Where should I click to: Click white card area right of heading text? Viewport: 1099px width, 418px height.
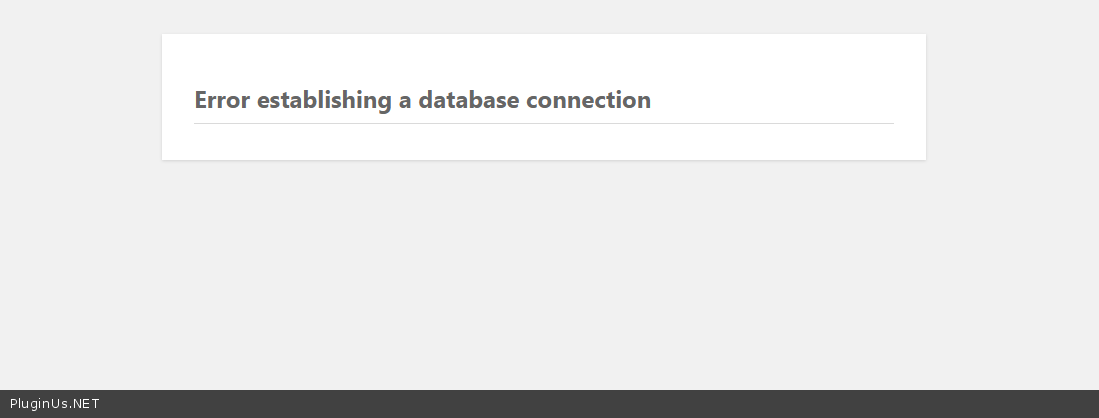click(x=780, y=100)
